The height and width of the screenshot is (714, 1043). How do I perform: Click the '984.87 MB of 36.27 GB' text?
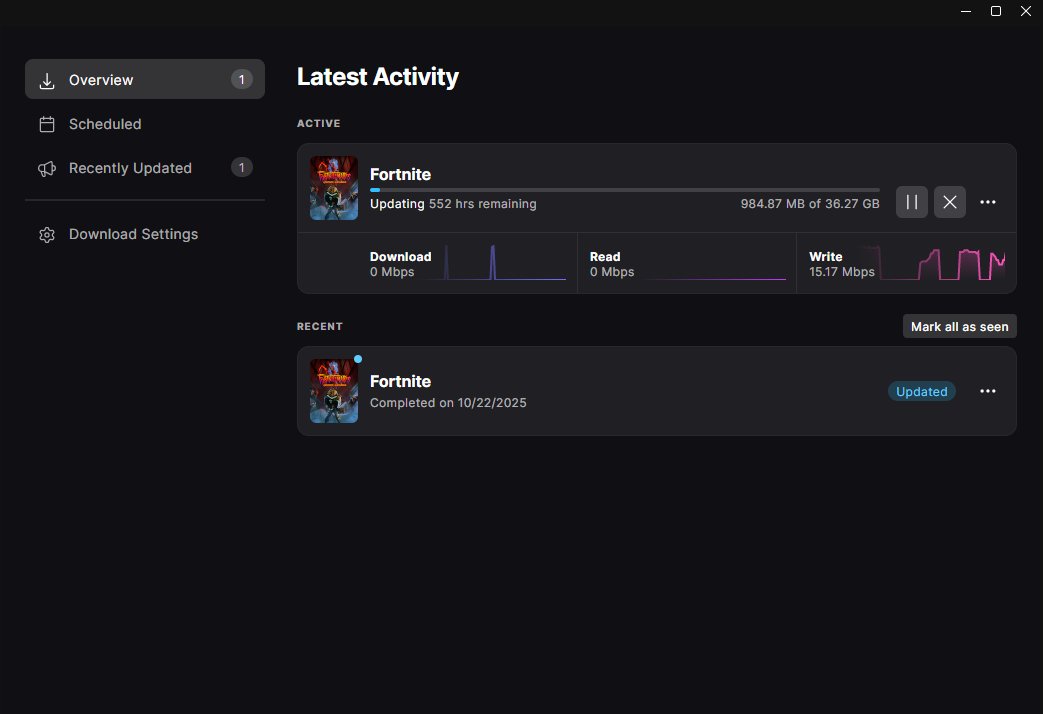810,204
